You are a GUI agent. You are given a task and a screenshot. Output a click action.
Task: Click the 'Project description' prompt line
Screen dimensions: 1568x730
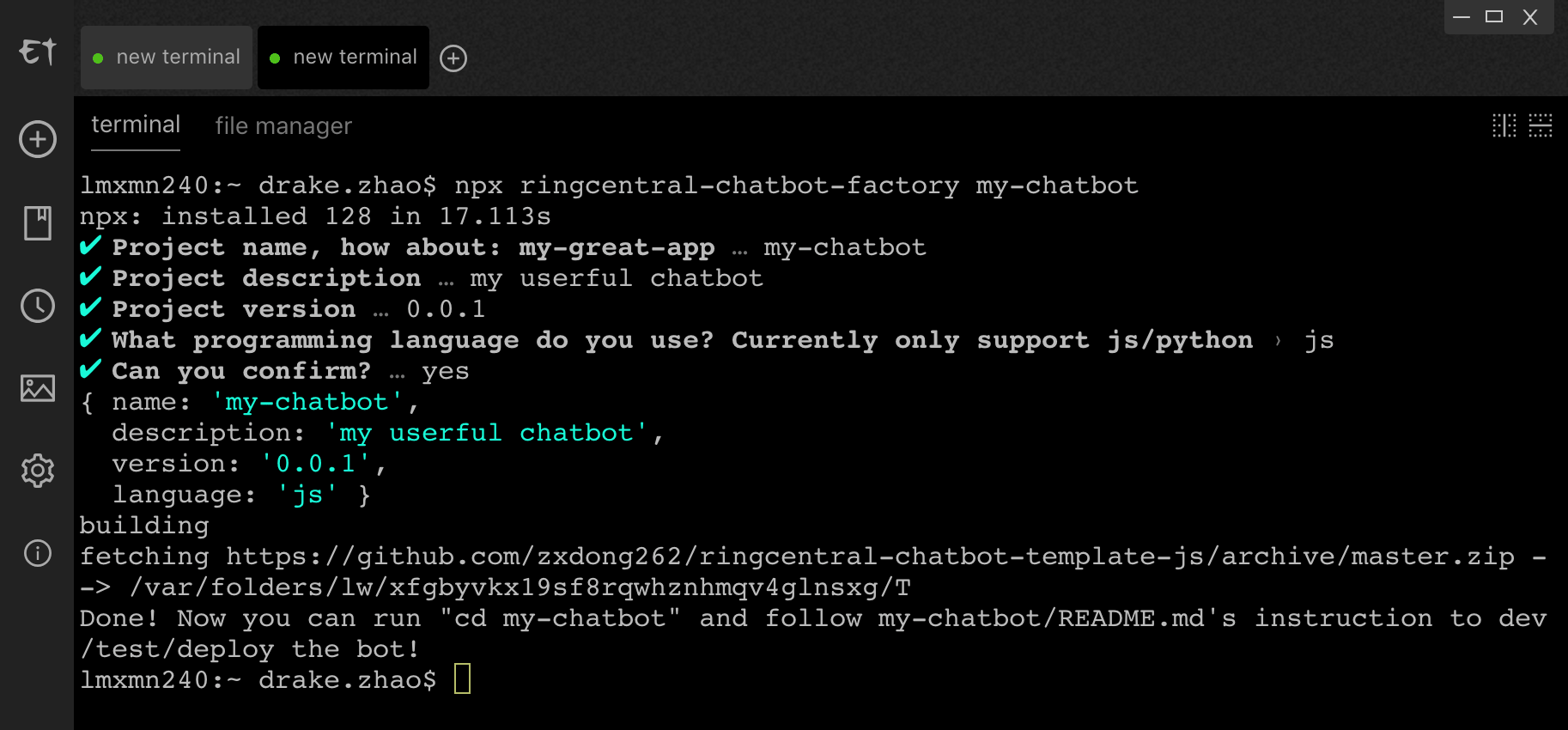pos(421,278)
